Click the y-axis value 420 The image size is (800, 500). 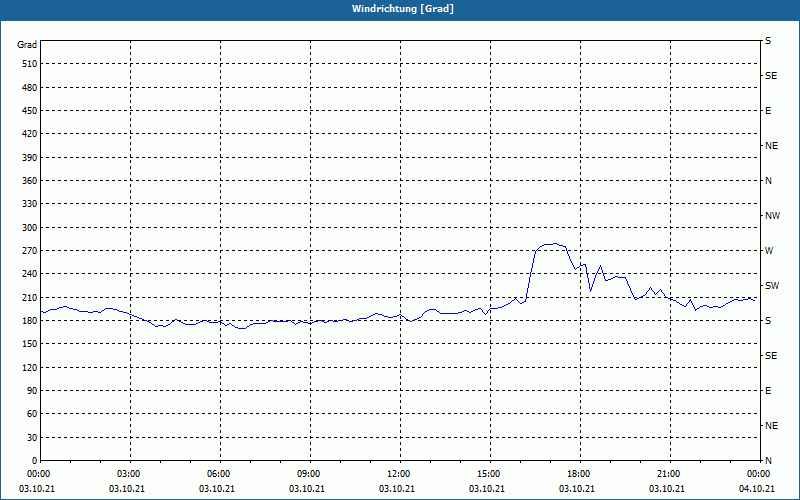[x=30, y=134]
